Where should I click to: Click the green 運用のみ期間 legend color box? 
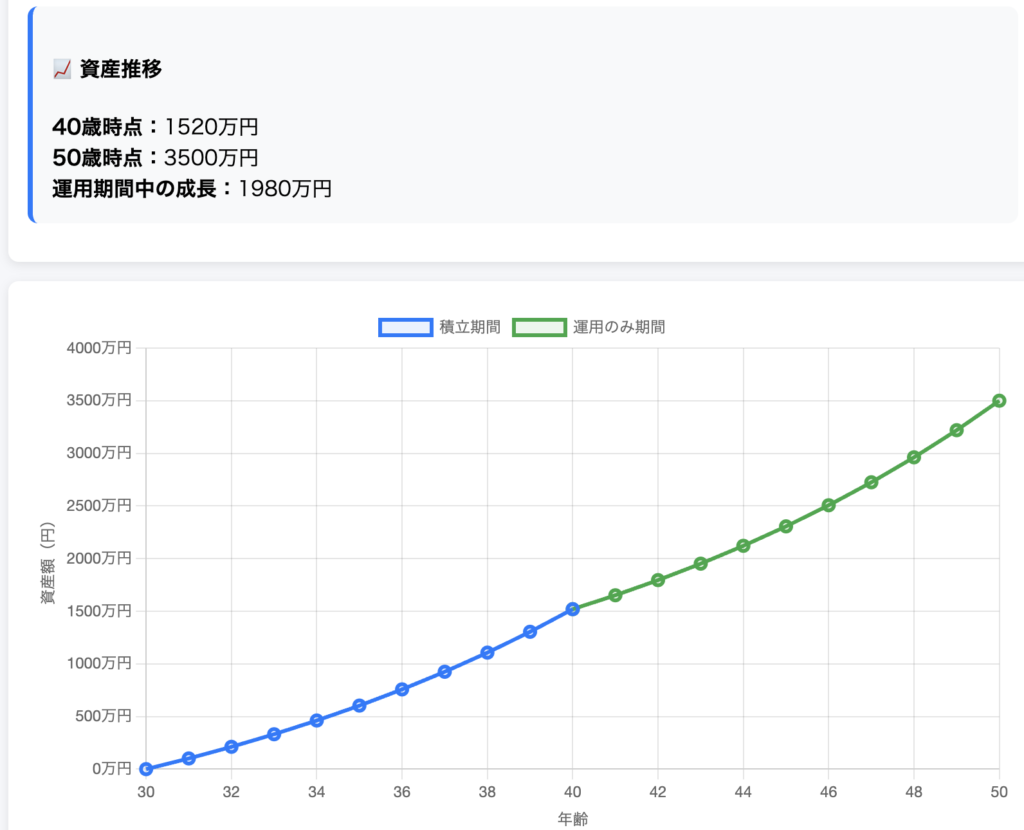pyautogui.click(x=539, y=327)
